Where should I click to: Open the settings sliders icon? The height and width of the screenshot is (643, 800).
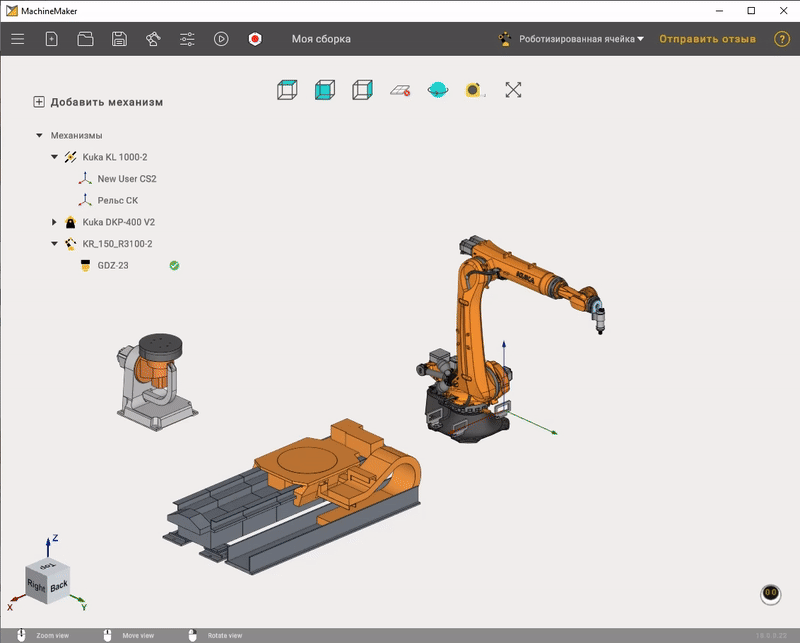click(187, 39)
